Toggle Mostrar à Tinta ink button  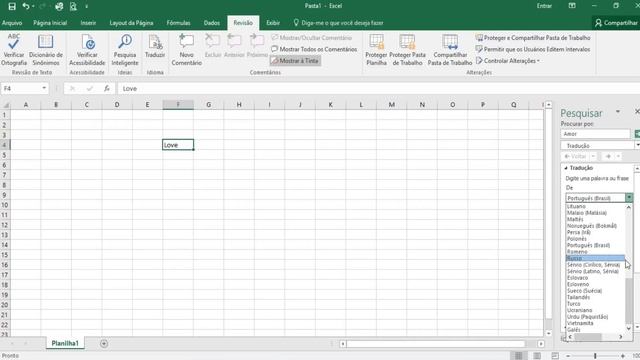click(x=295, y=60)
